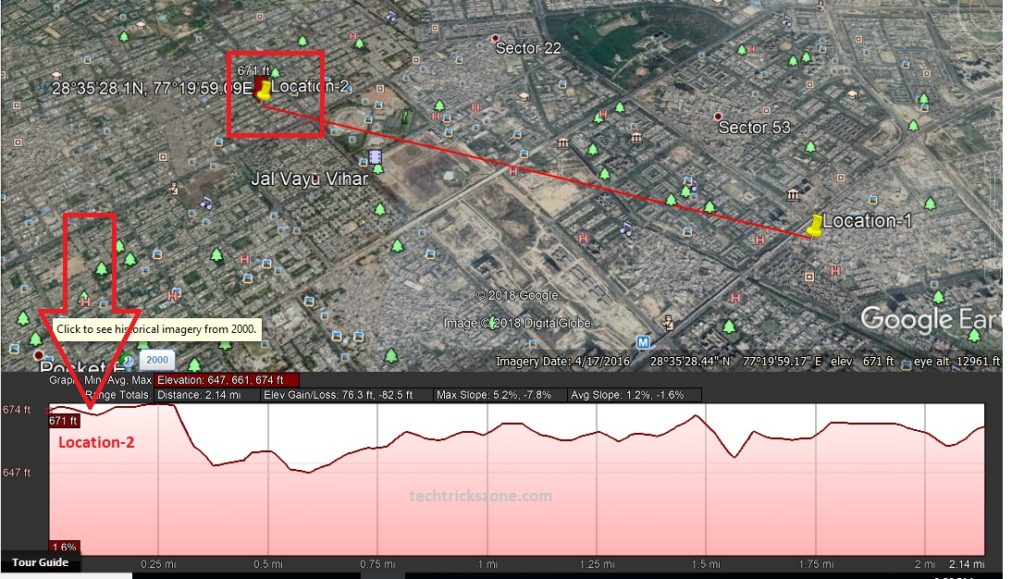Image resolution: width=1024 pixels, height=579 pixels.
Task: Select the Metro station M icon
Action: [643, 342]
